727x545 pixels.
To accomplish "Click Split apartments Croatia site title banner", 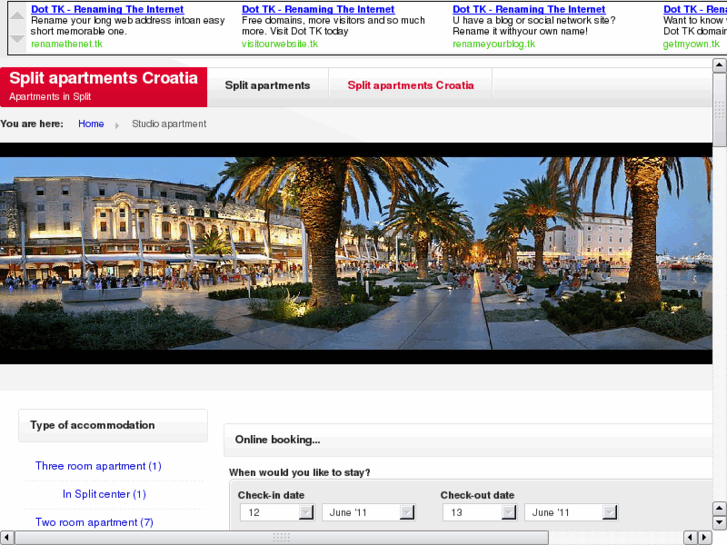I will click(103, 87).
